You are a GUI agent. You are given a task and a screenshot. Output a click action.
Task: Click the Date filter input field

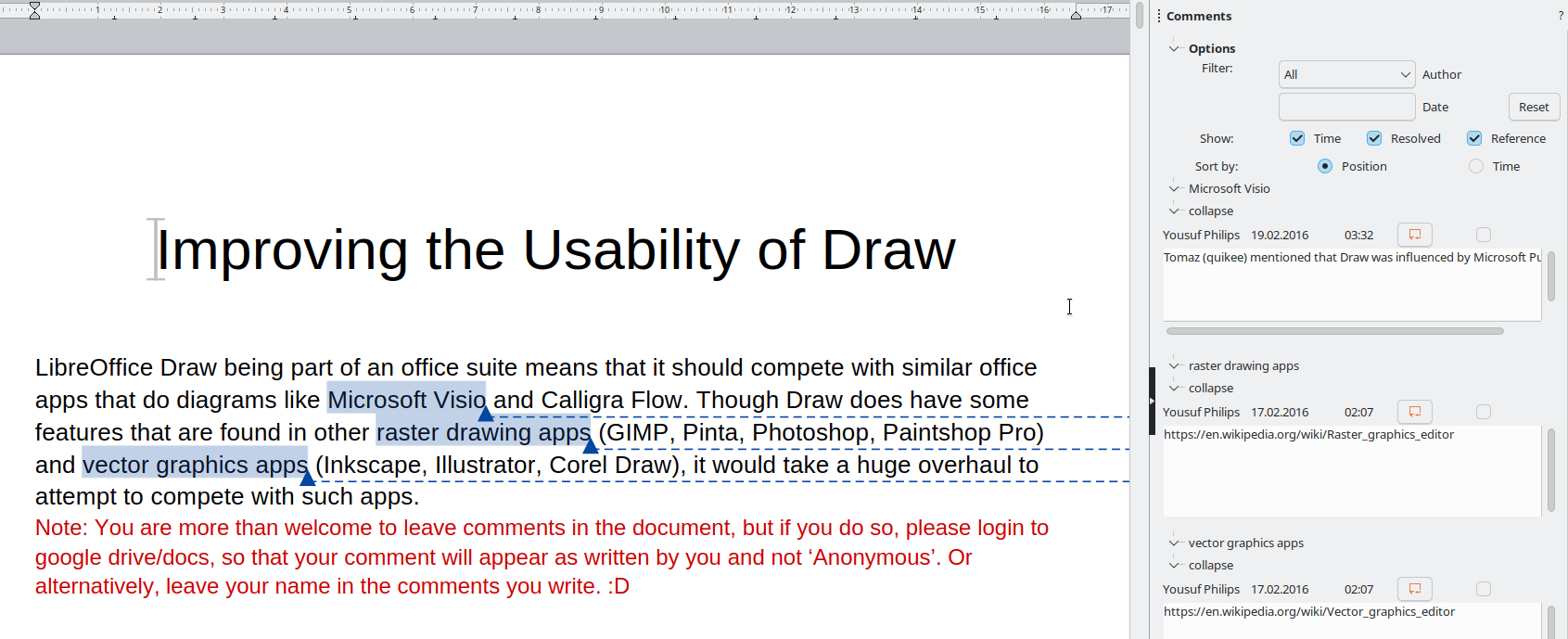tap(1346, 107)
